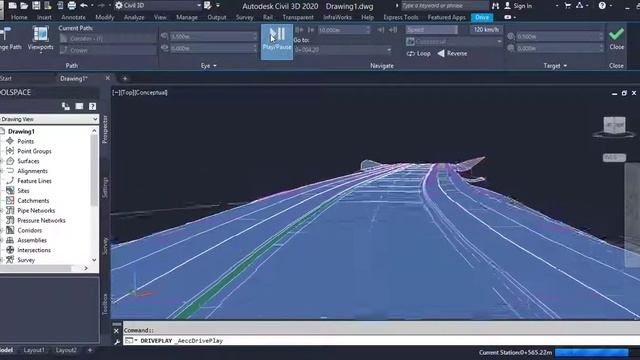
Task: Select Point Groups in Prospector tree
Action: [x=34, y=151]
